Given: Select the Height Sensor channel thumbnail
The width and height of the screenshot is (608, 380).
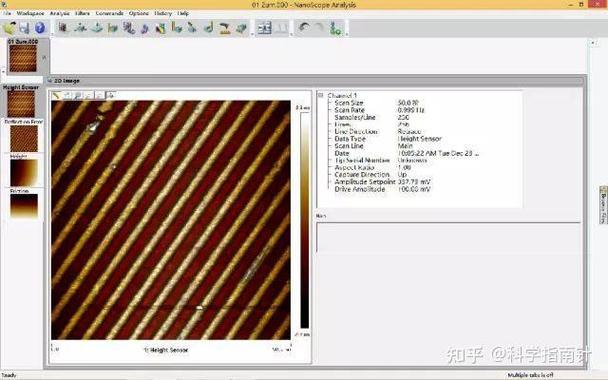Looking at the screenshot, I should point(21,104).
